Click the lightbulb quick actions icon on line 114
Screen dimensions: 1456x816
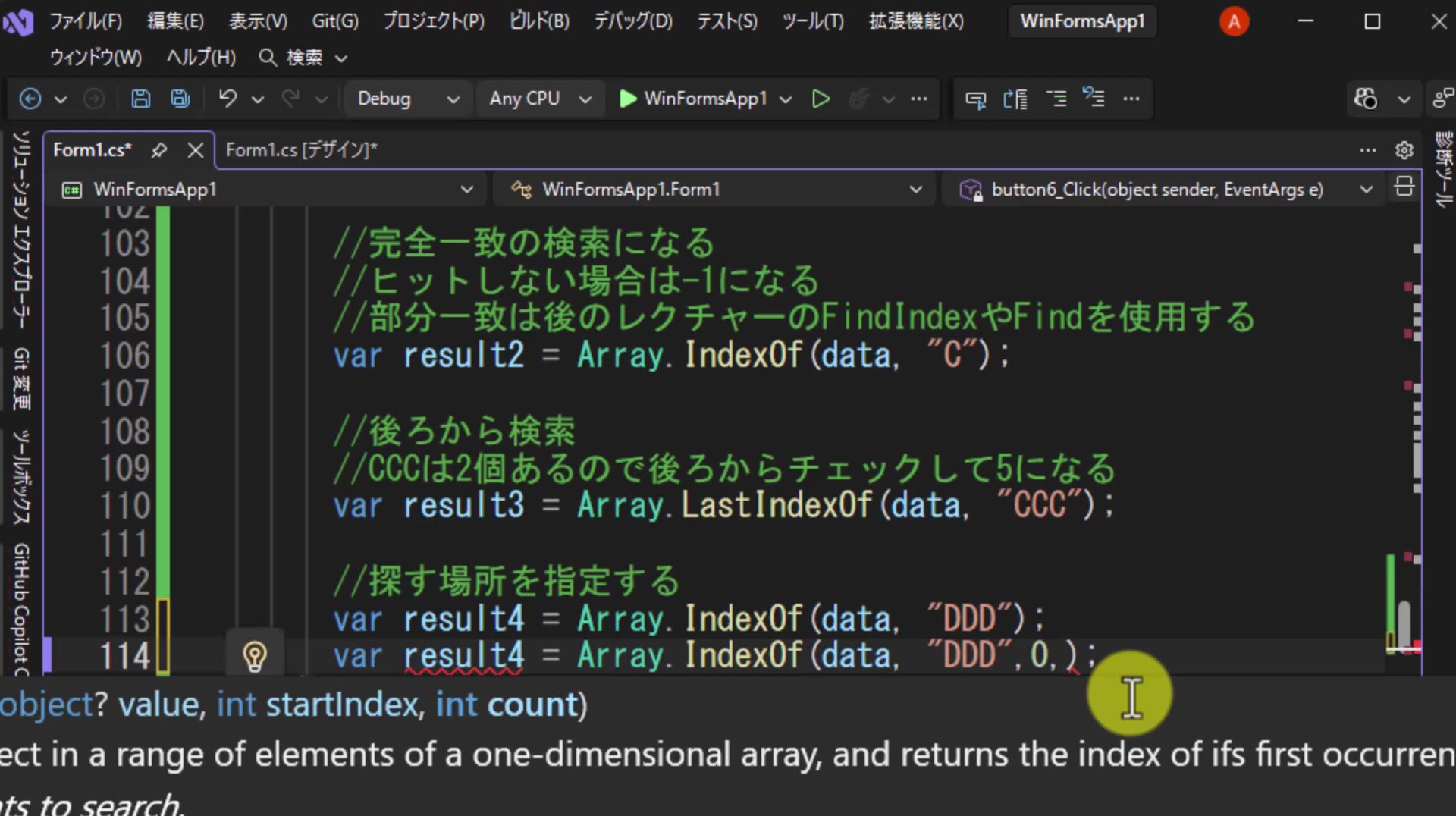pyautogui.click(x=254, y=656)
